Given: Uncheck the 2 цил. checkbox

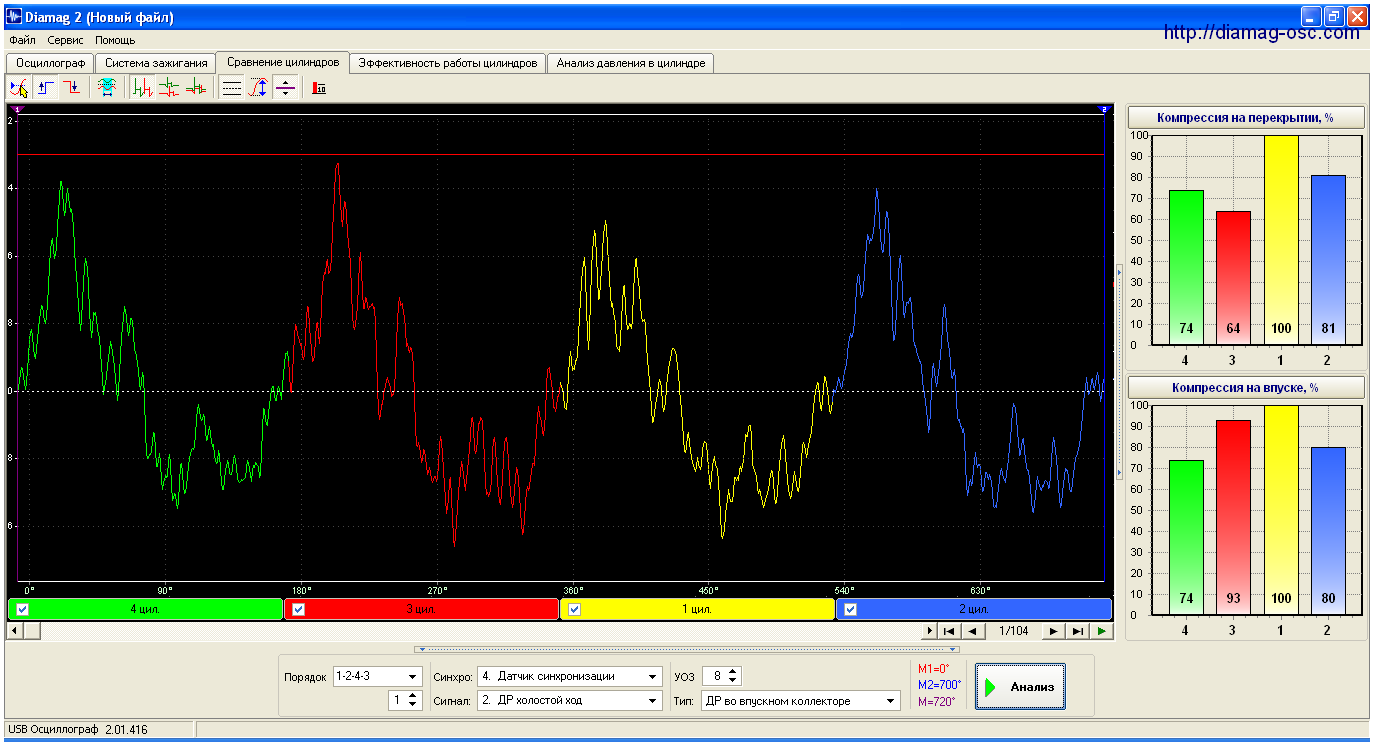Looking at the screenshot, I should click(850, 609).
